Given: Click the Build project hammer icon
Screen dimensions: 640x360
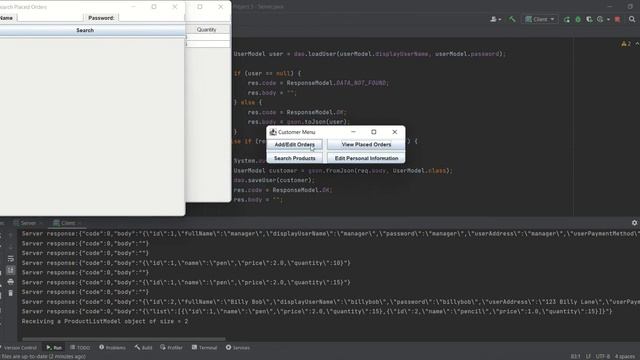Looking at the screenshot, I should point(512,19).
